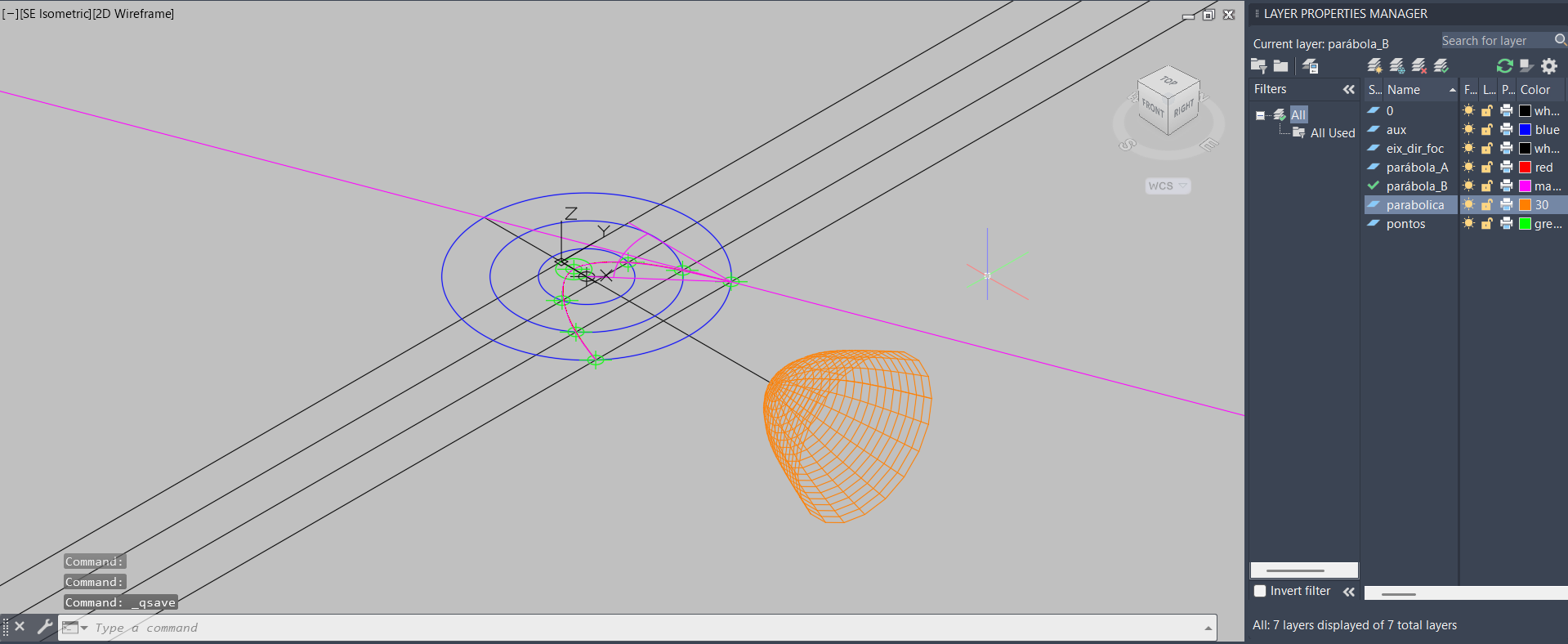Open the viewport controls [-] menu
This screenshot has width=1568, height=644.
point(11,14)
